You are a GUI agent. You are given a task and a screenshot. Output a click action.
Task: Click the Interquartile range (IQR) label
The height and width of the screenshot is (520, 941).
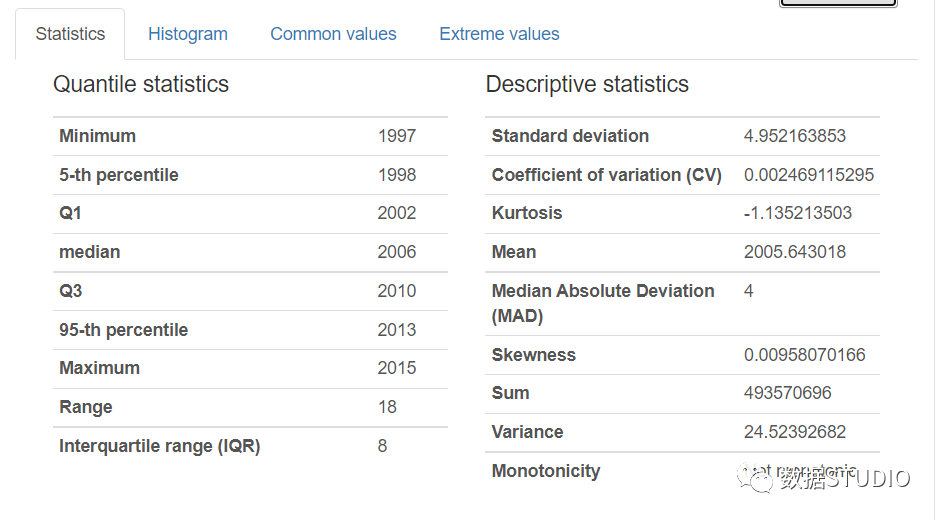[160, 446]
